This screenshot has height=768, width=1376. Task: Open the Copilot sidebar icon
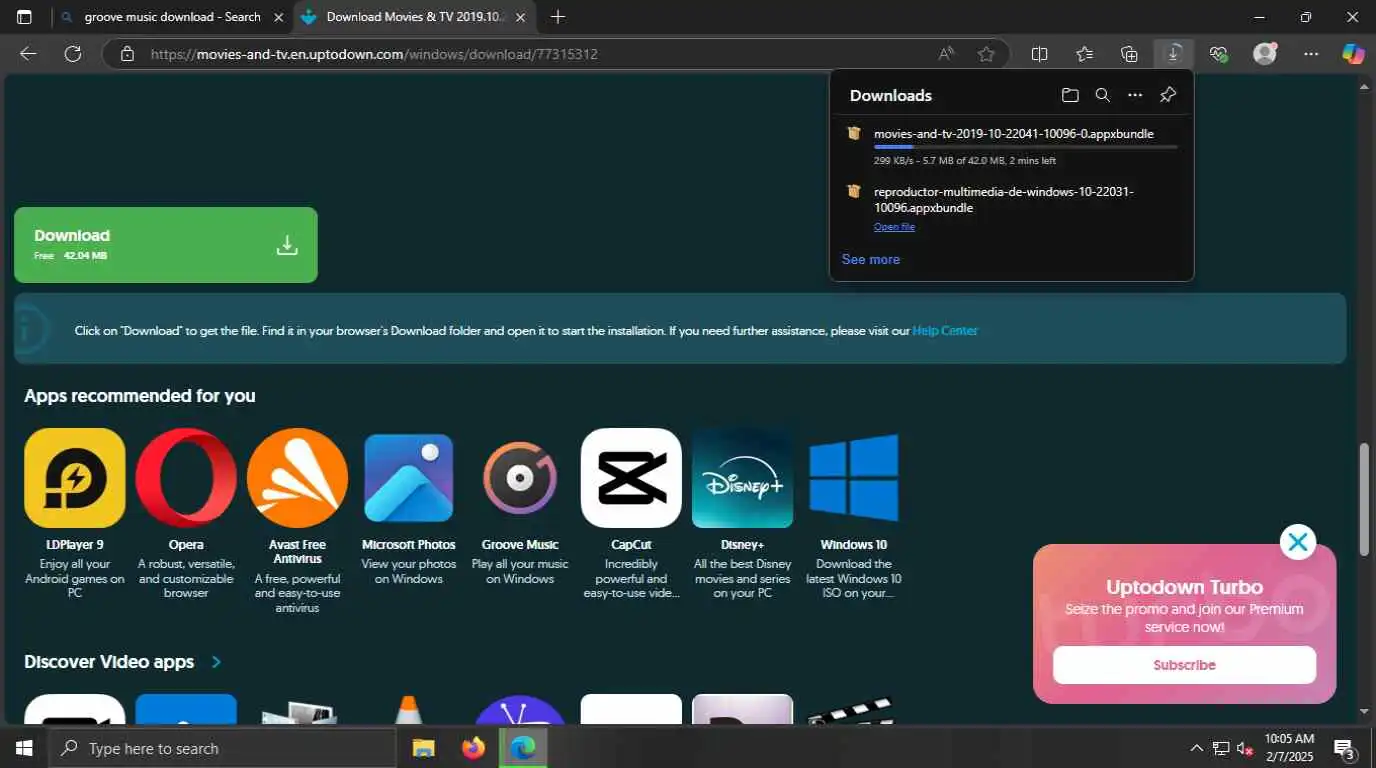pyautogui.click(x=1353, y=54)
